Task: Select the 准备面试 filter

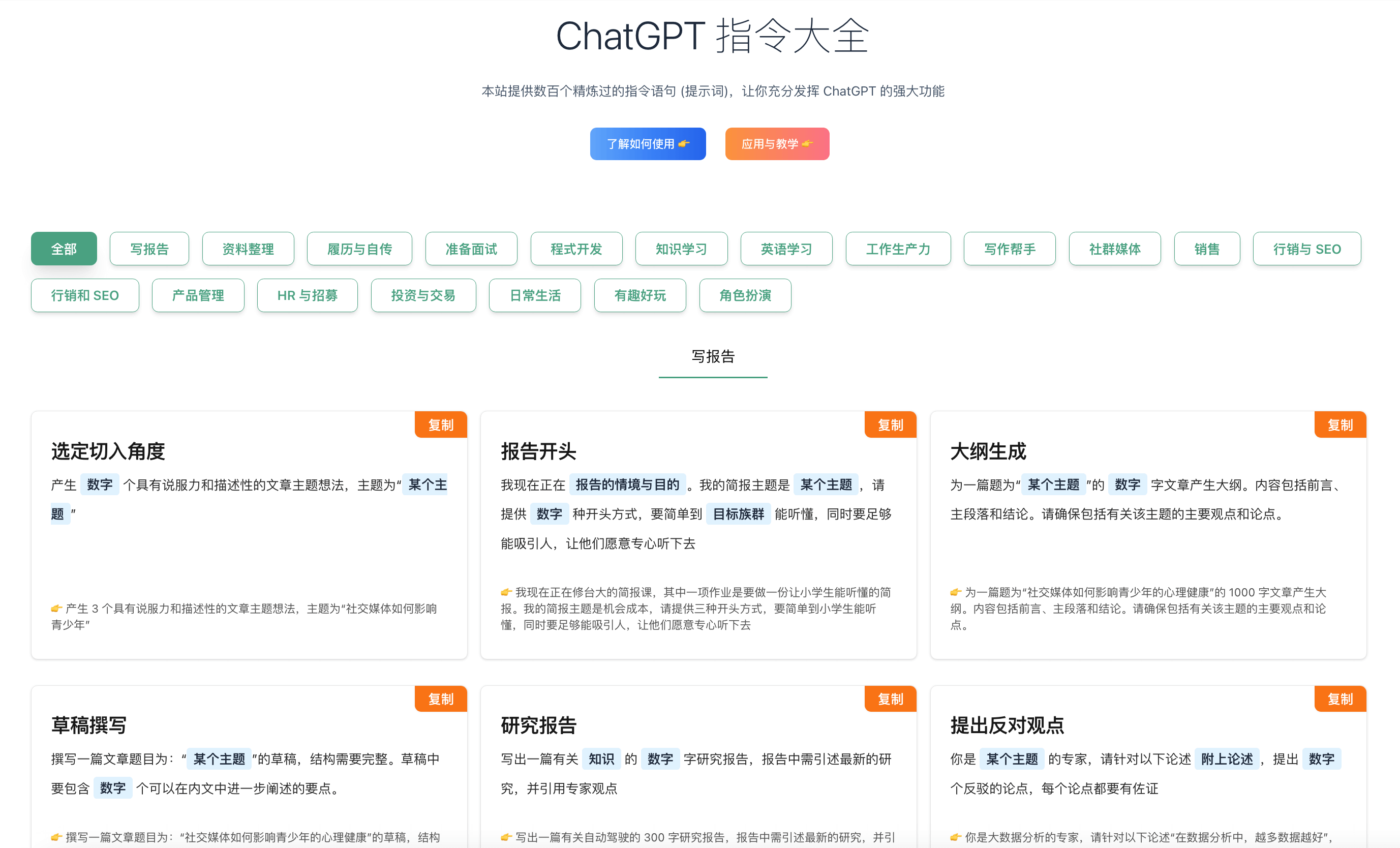Action: click(x=471, y=249)
